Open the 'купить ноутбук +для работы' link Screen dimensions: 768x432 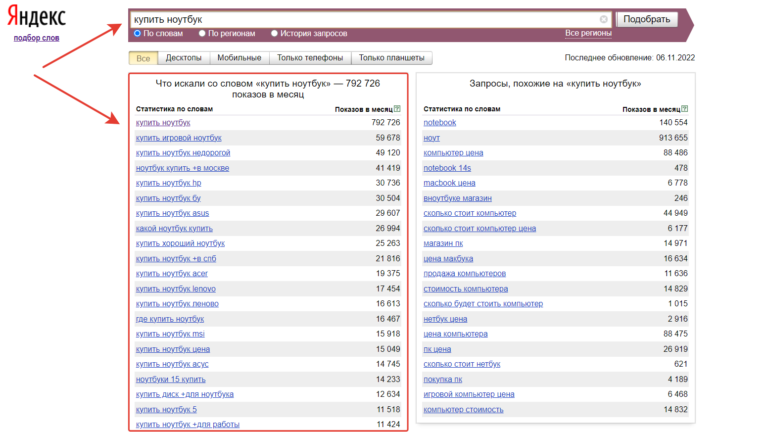tap(188, 424)
